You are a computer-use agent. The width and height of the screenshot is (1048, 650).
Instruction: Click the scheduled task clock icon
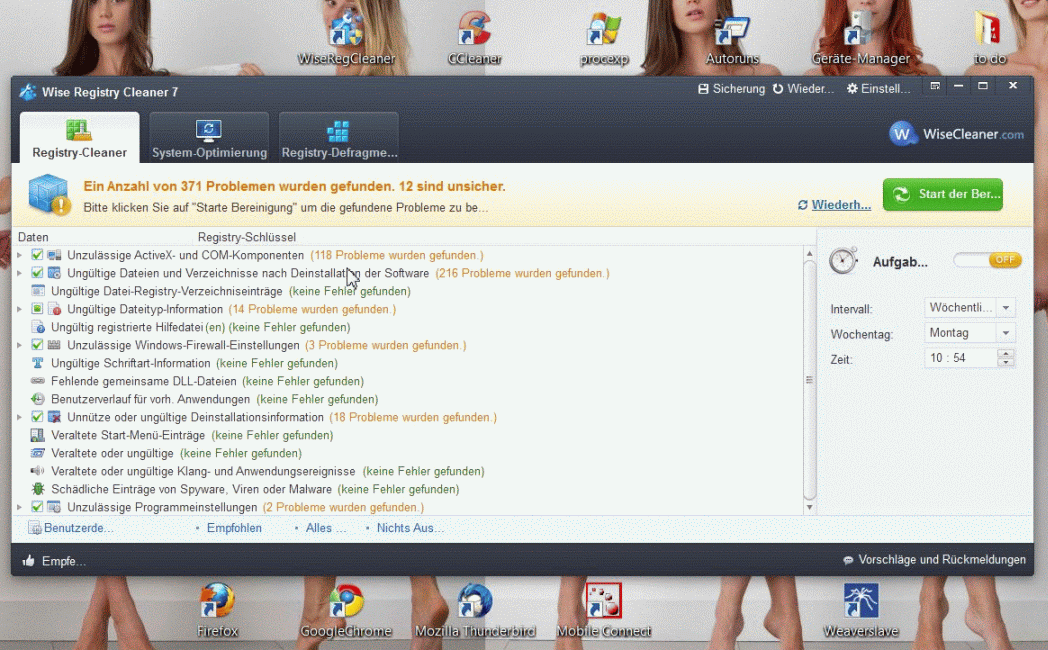(x=843, y=261)
